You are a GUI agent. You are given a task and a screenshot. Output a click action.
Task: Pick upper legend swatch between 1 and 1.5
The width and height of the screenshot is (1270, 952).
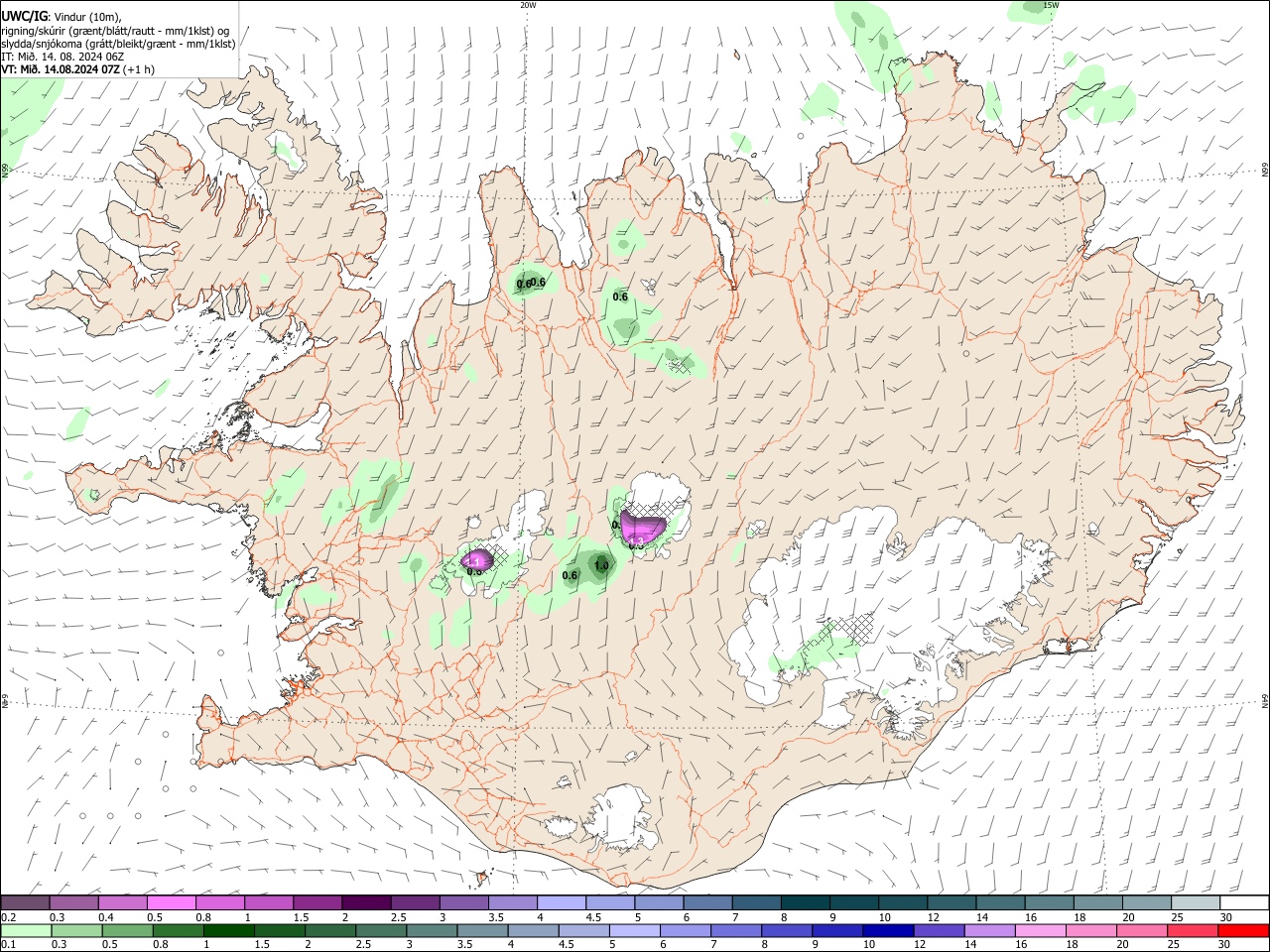click(x=269, y=902)
